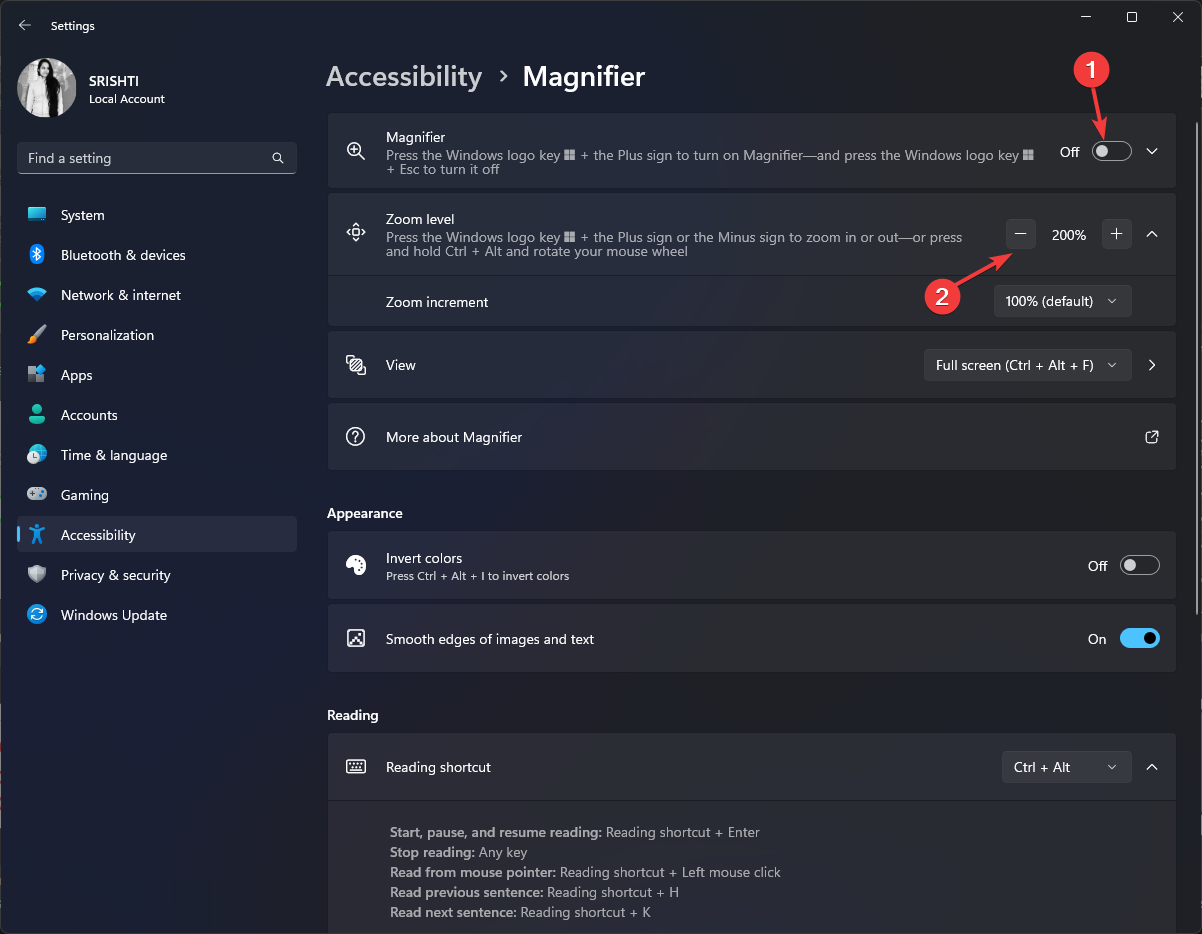Click the Zoom increment label

coord(437,302)
